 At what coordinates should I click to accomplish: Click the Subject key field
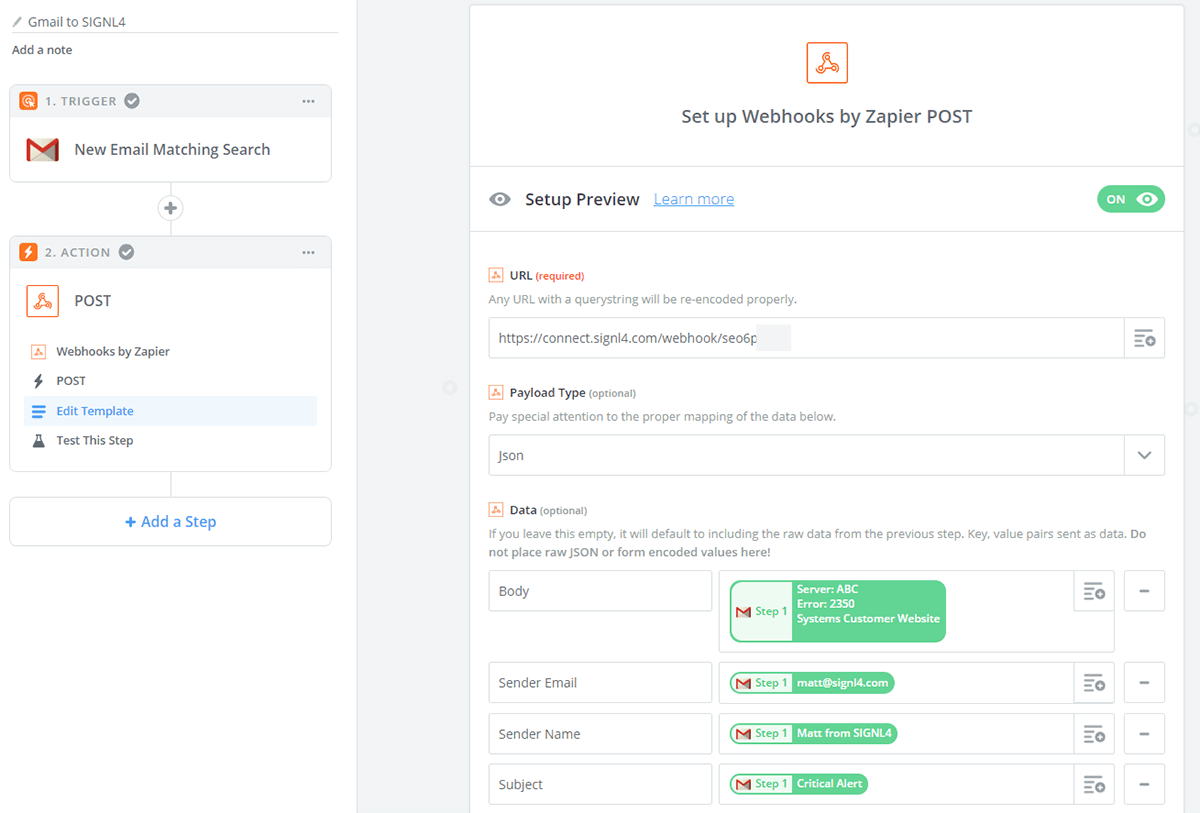pos(600,785)
